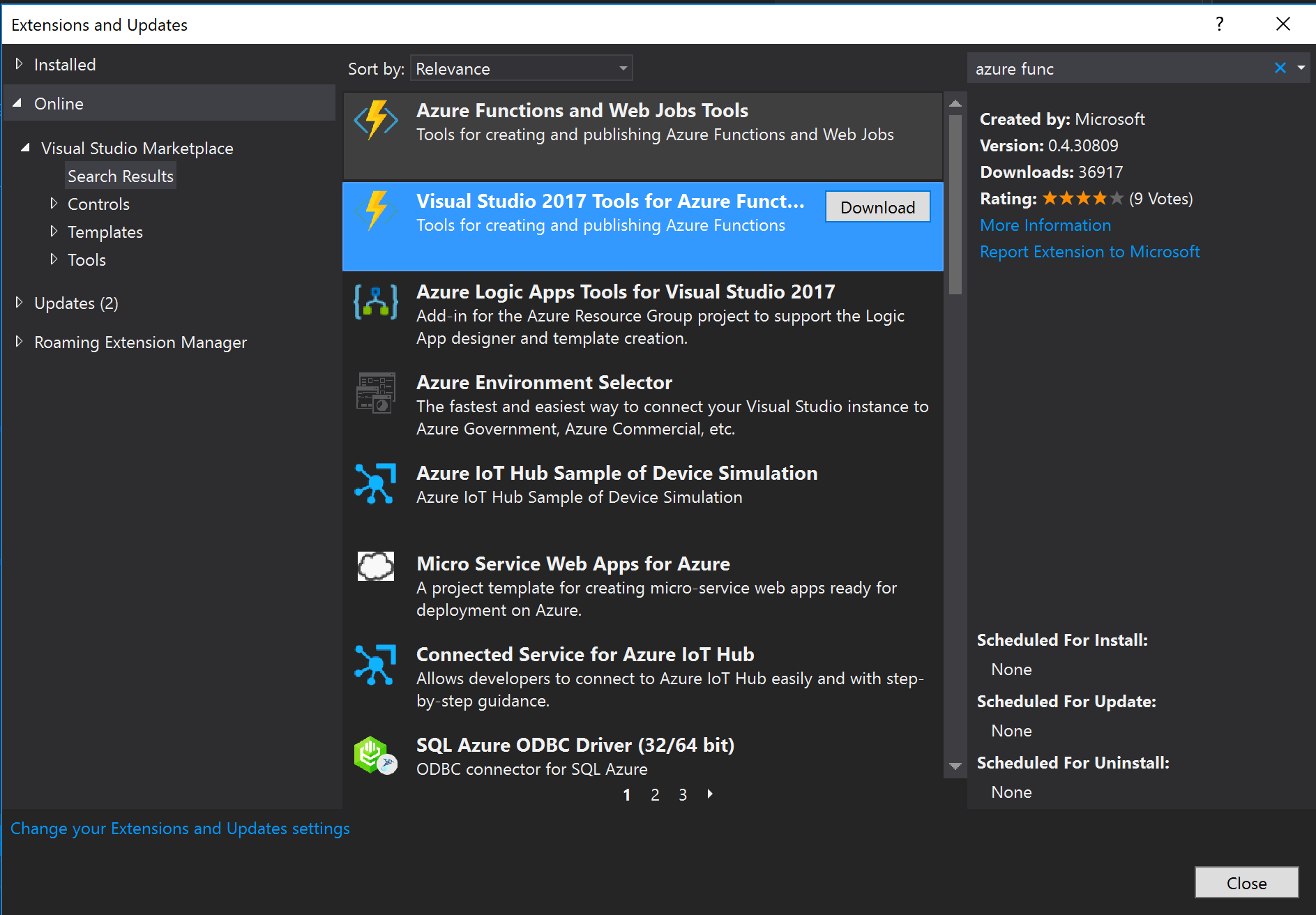The image size is (1316, 915).
Task: Click the Azure Functions and Web Jobs Tools icon
Action: (376, 120)
